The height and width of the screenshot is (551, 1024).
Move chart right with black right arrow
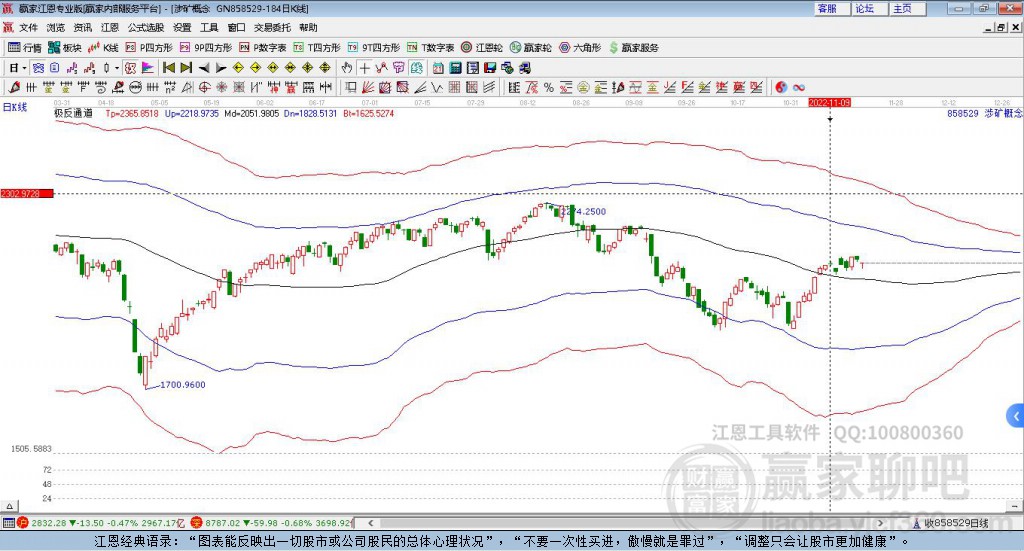tap(221, 68)
